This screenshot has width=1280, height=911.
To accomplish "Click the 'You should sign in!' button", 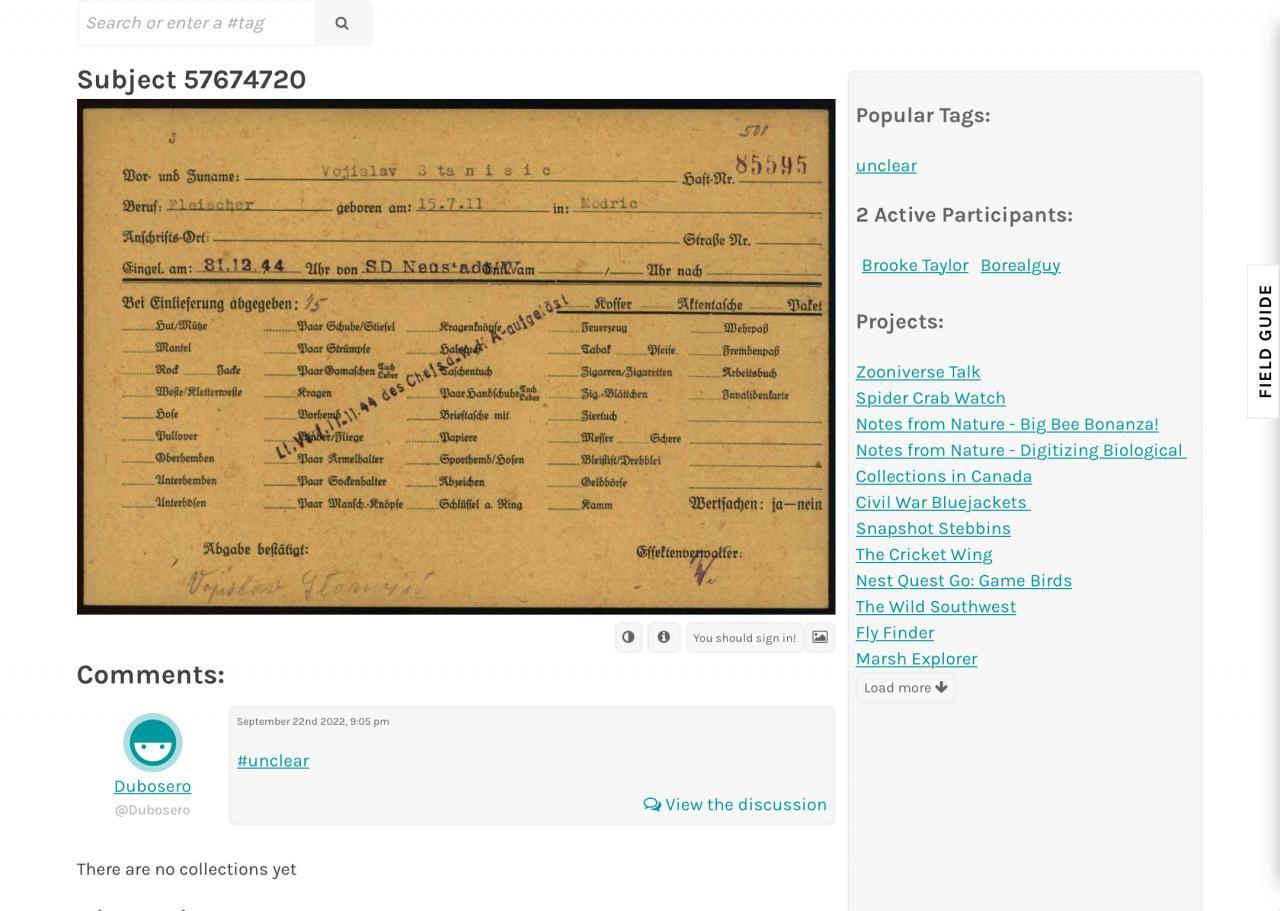I will point(744,637).
